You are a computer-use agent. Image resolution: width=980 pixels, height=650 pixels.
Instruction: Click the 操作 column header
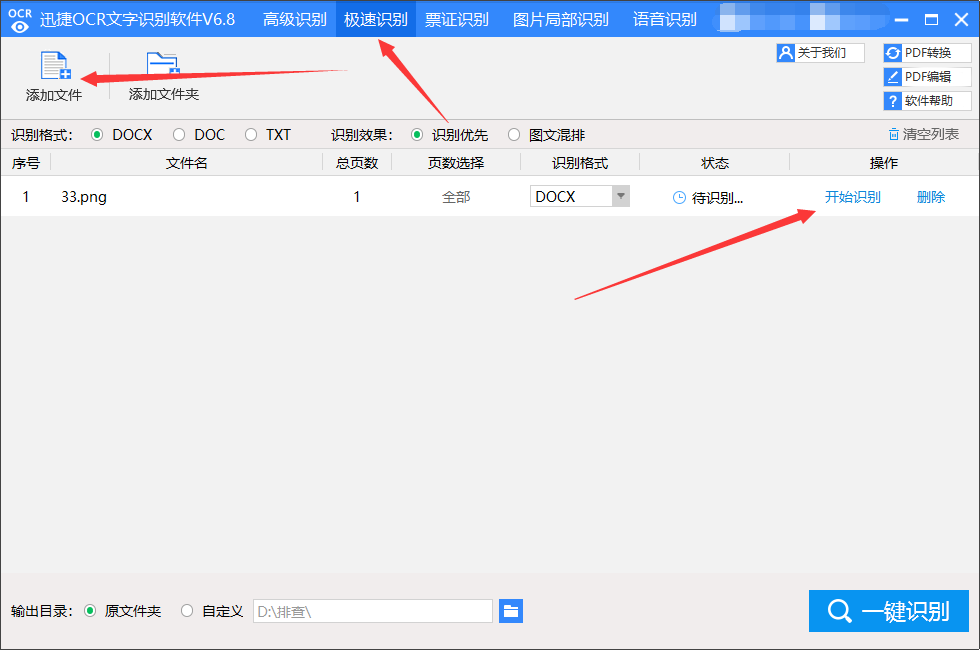pyautogui.click(x=884, y=163)
